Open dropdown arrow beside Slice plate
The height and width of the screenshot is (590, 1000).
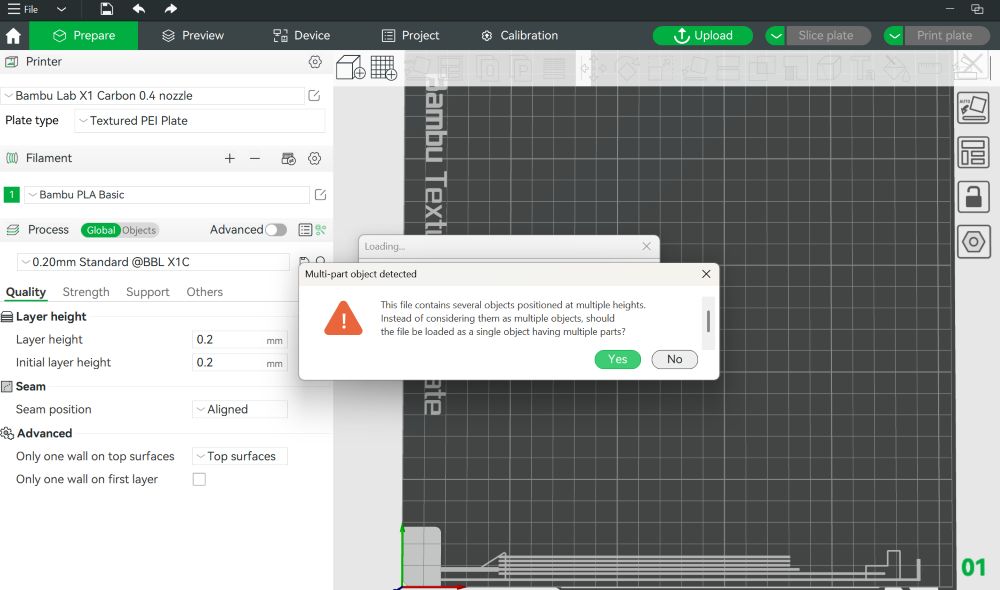point(776,36)
